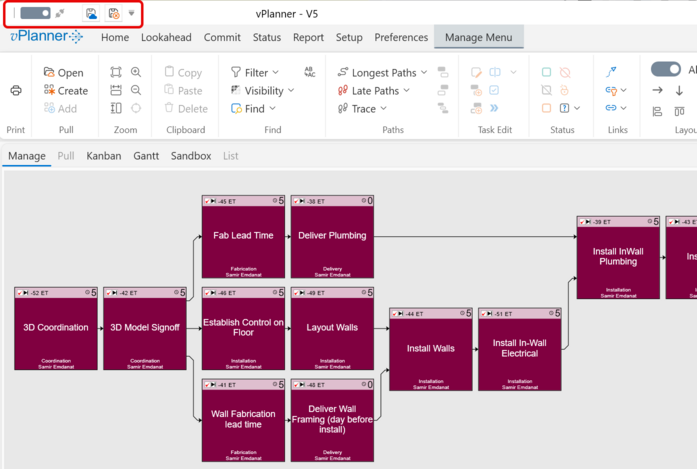Open the Visibility dropdown
This screenshot has width=697, height=469.
pyautogui.click(x=262, y=91)
